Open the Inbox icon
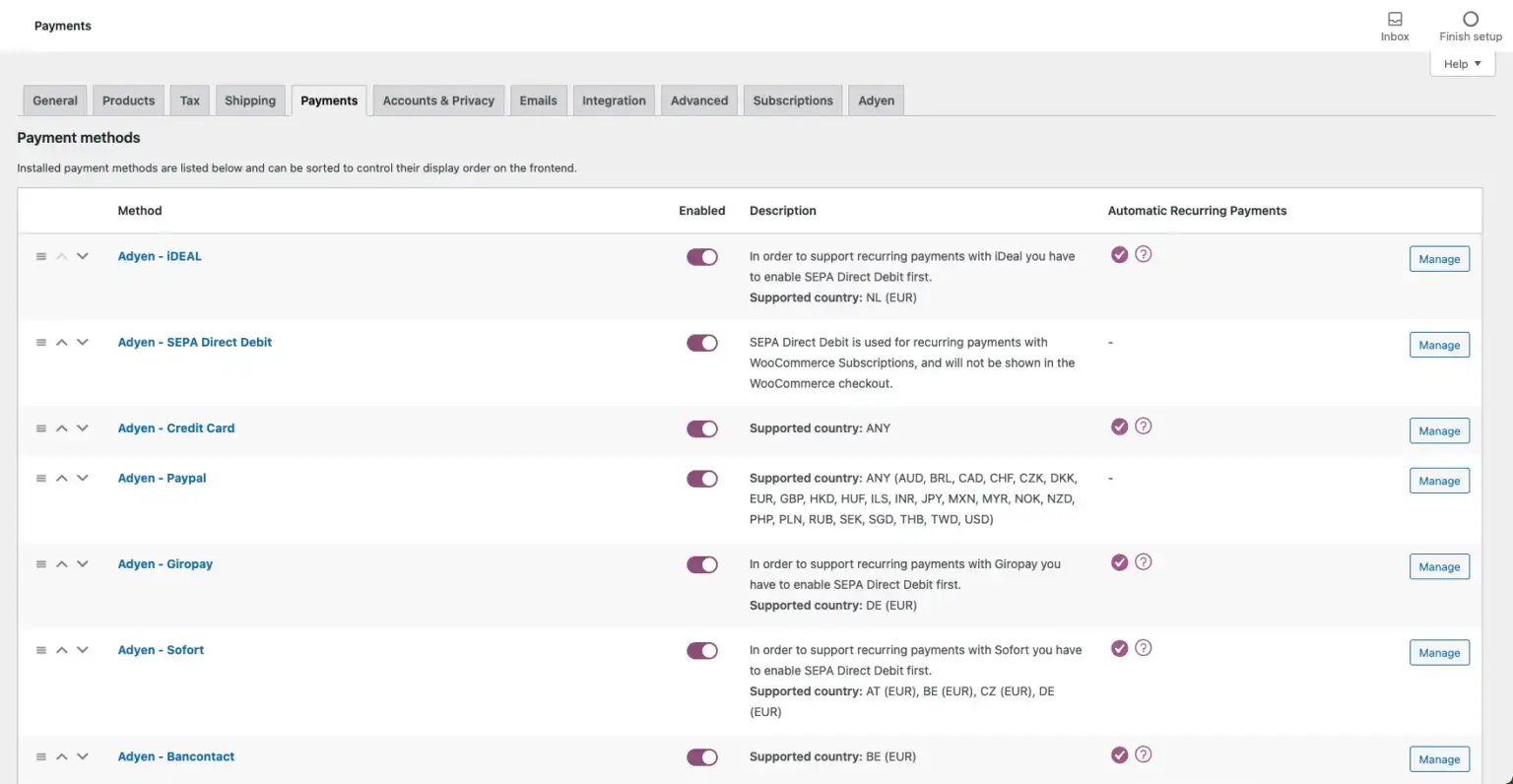This screenshot has height=784, width=1513. pos(1395,19)
